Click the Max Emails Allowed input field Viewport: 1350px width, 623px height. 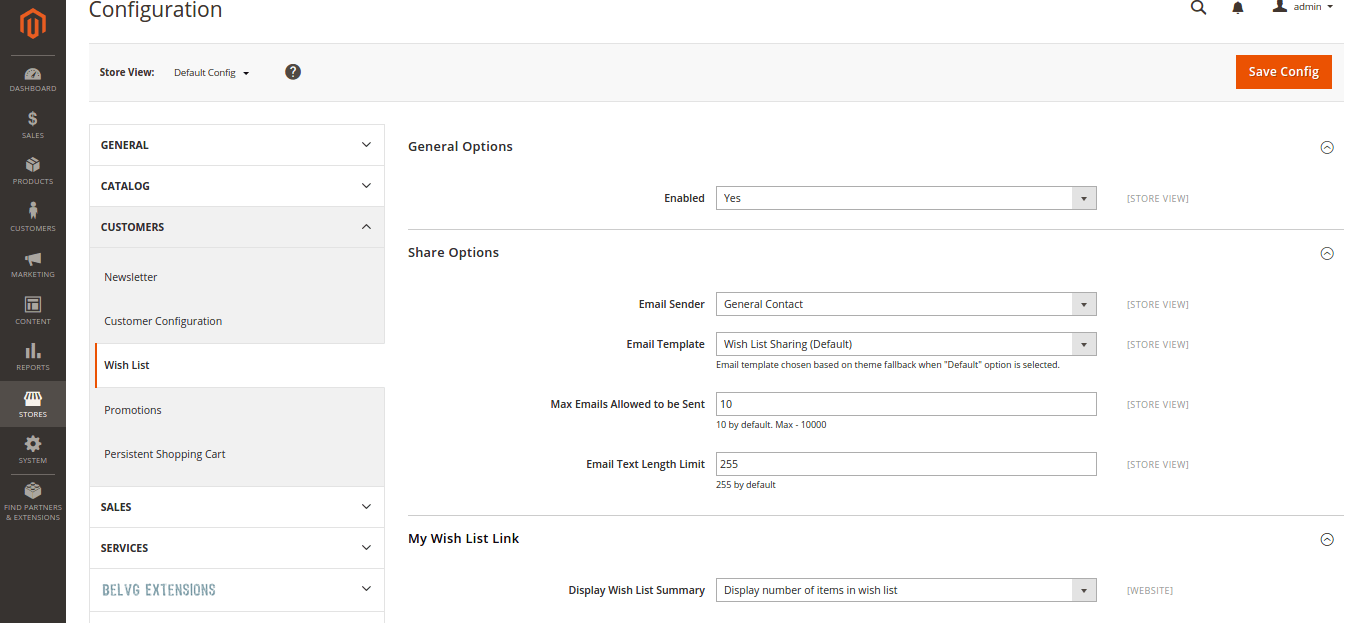coord(905,404)
